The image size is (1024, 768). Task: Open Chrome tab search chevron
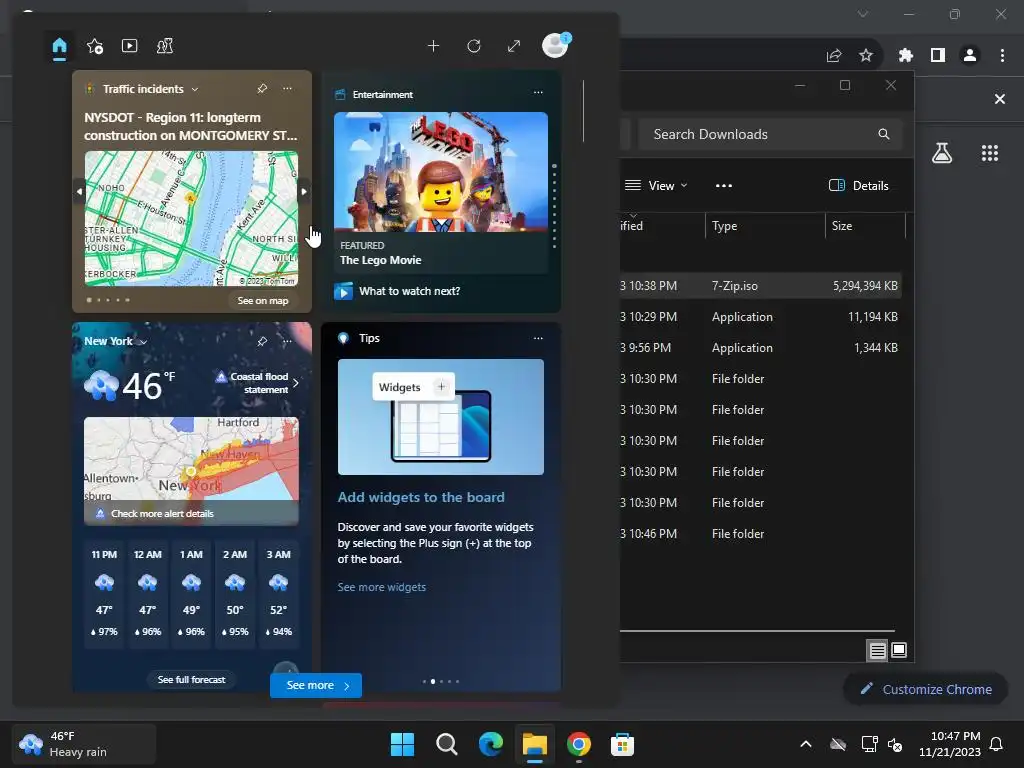(x=863, y=14)
